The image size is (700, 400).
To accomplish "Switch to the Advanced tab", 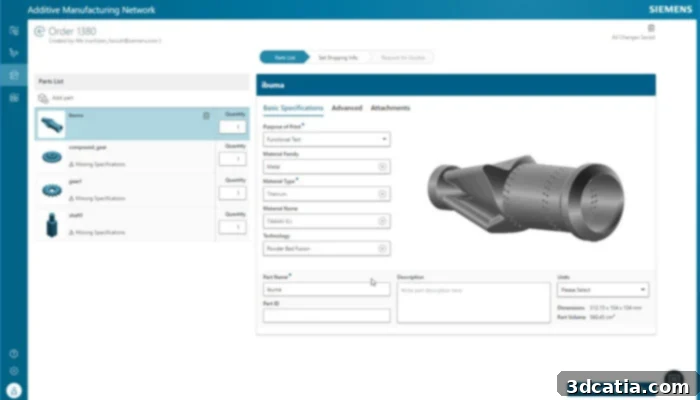I will click(x=347, y=108).
